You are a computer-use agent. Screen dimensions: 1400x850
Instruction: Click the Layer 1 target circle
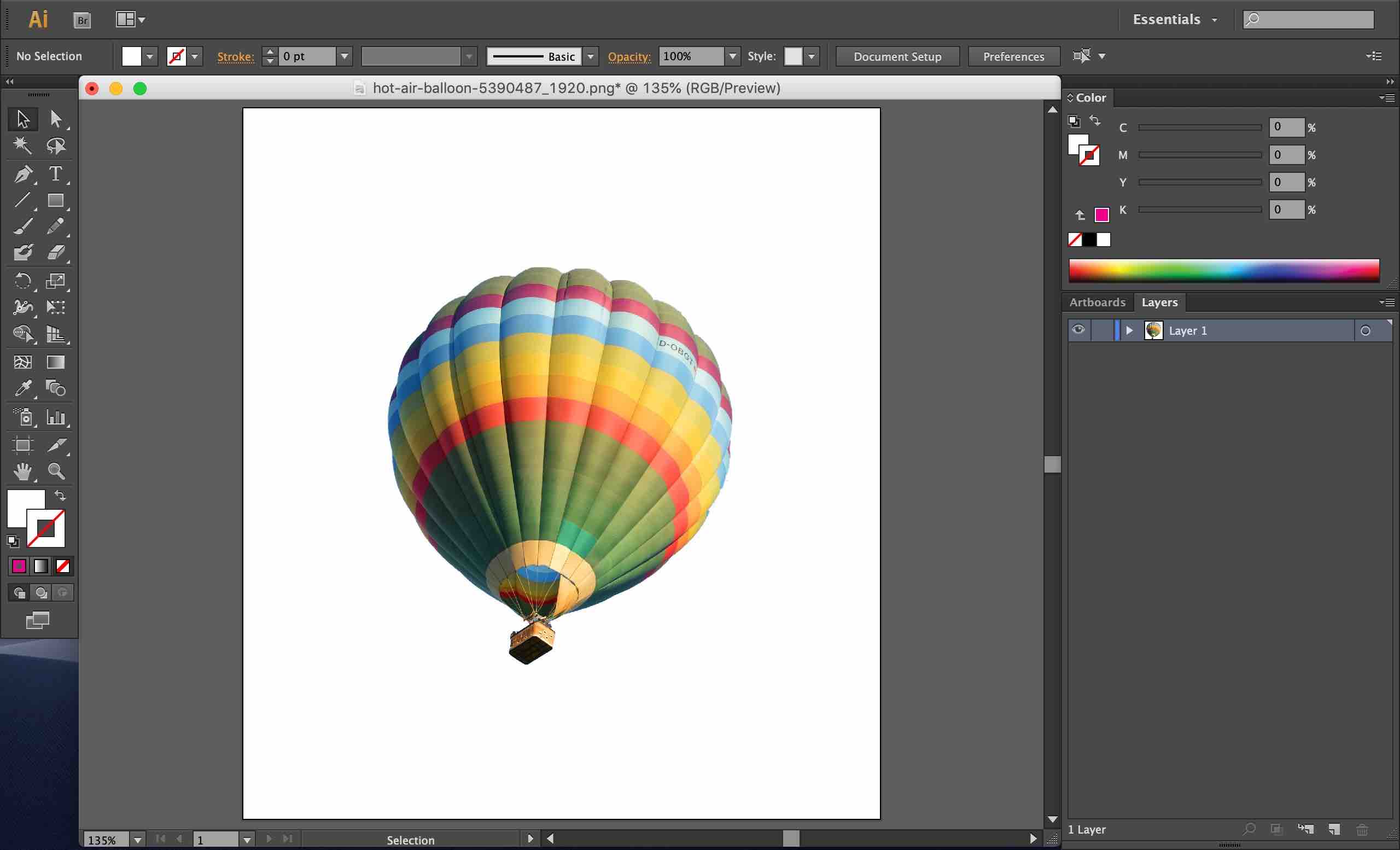pyautogui.click(x=1366, y=331)
